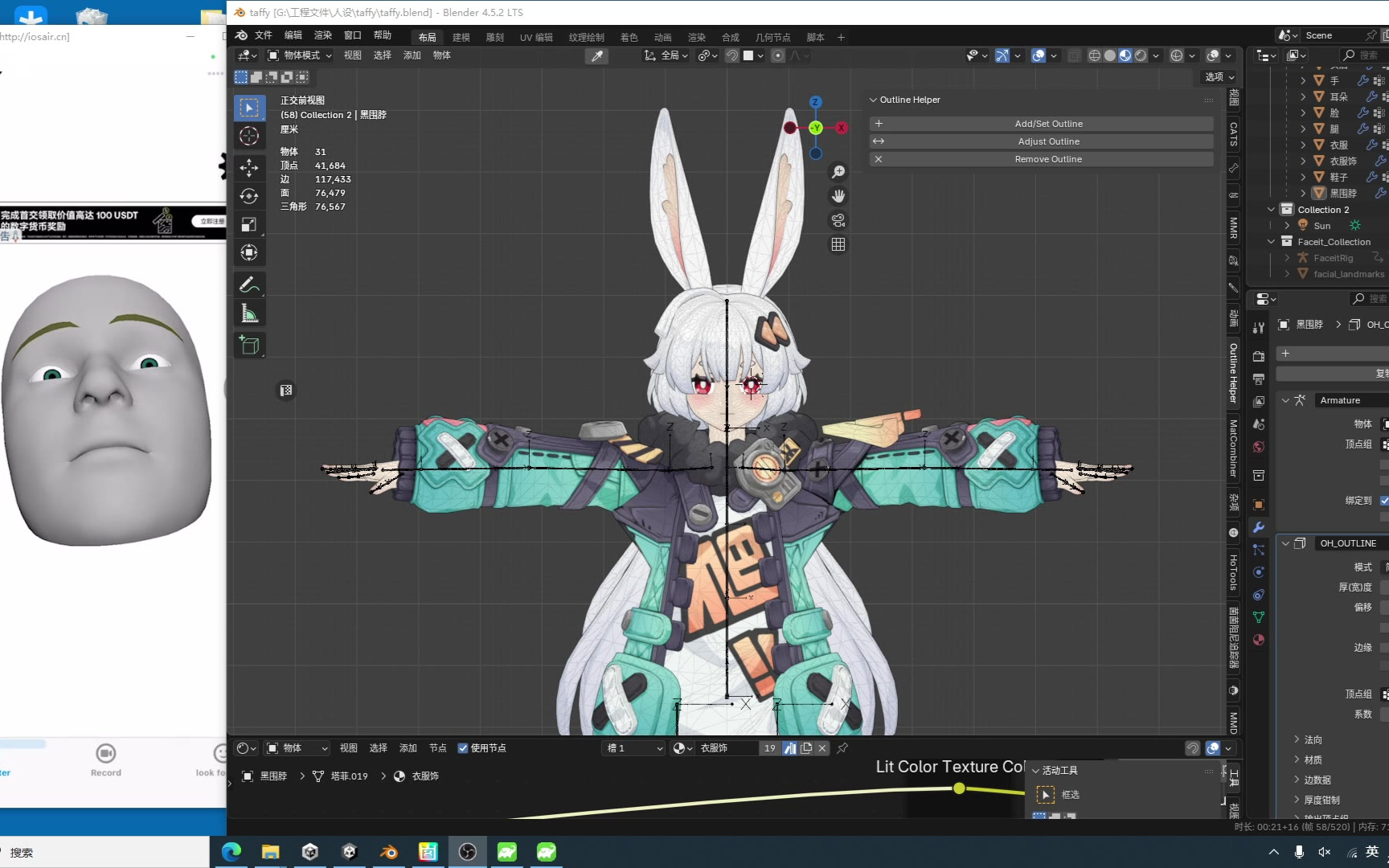
Task: Switch to wireframe viewport shading
Action: 1095,55
